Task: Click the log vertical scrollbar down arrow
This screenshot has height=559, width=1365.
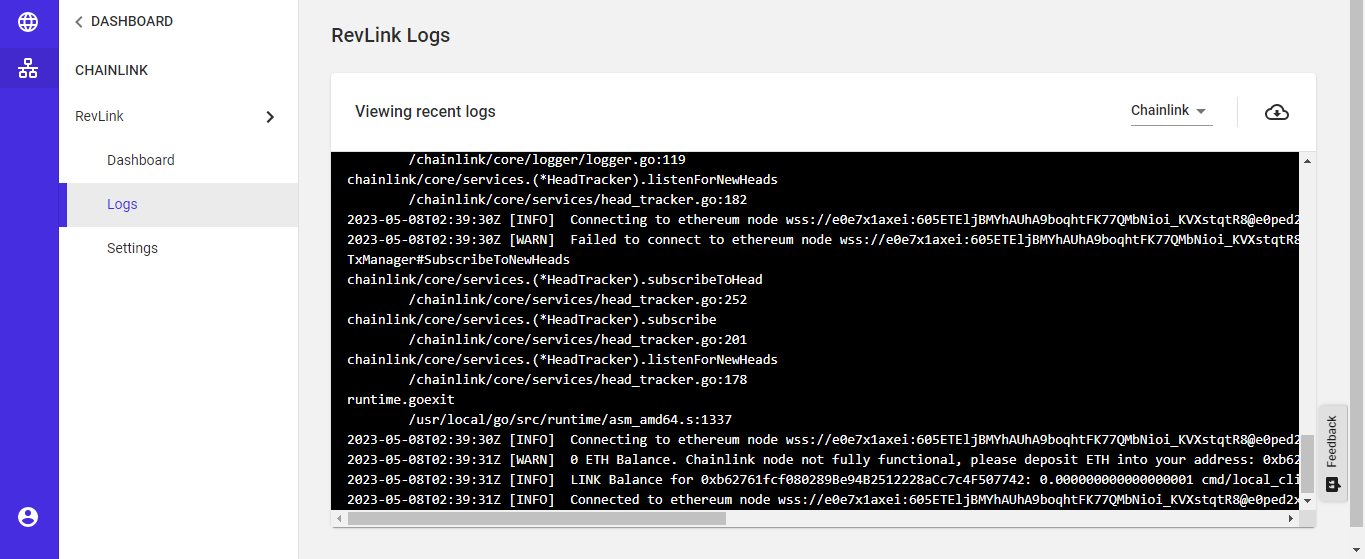Action: (x=1308, y=500)
